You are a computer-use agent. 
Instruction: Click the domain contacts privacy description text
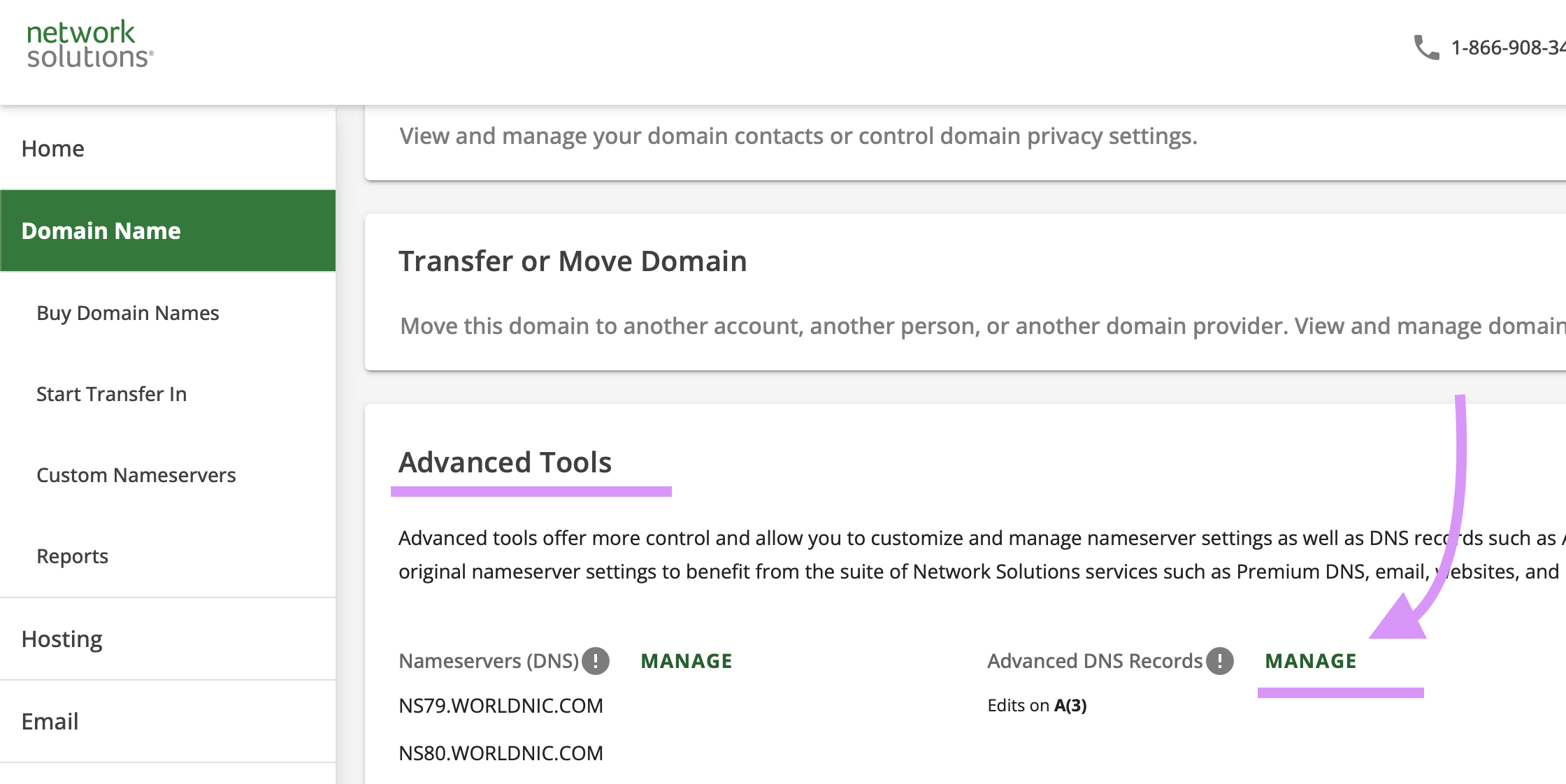point(798,136)
